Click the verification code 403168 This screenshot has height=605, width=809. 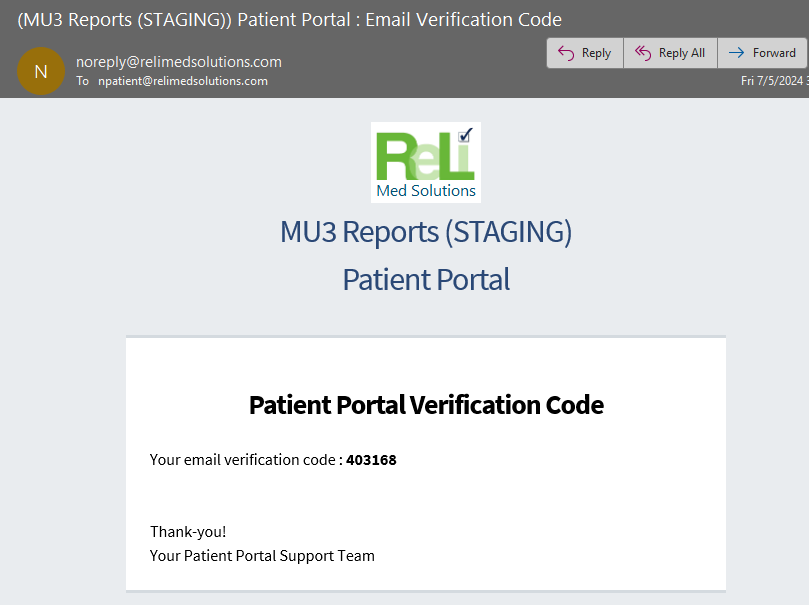coord(371,460)
